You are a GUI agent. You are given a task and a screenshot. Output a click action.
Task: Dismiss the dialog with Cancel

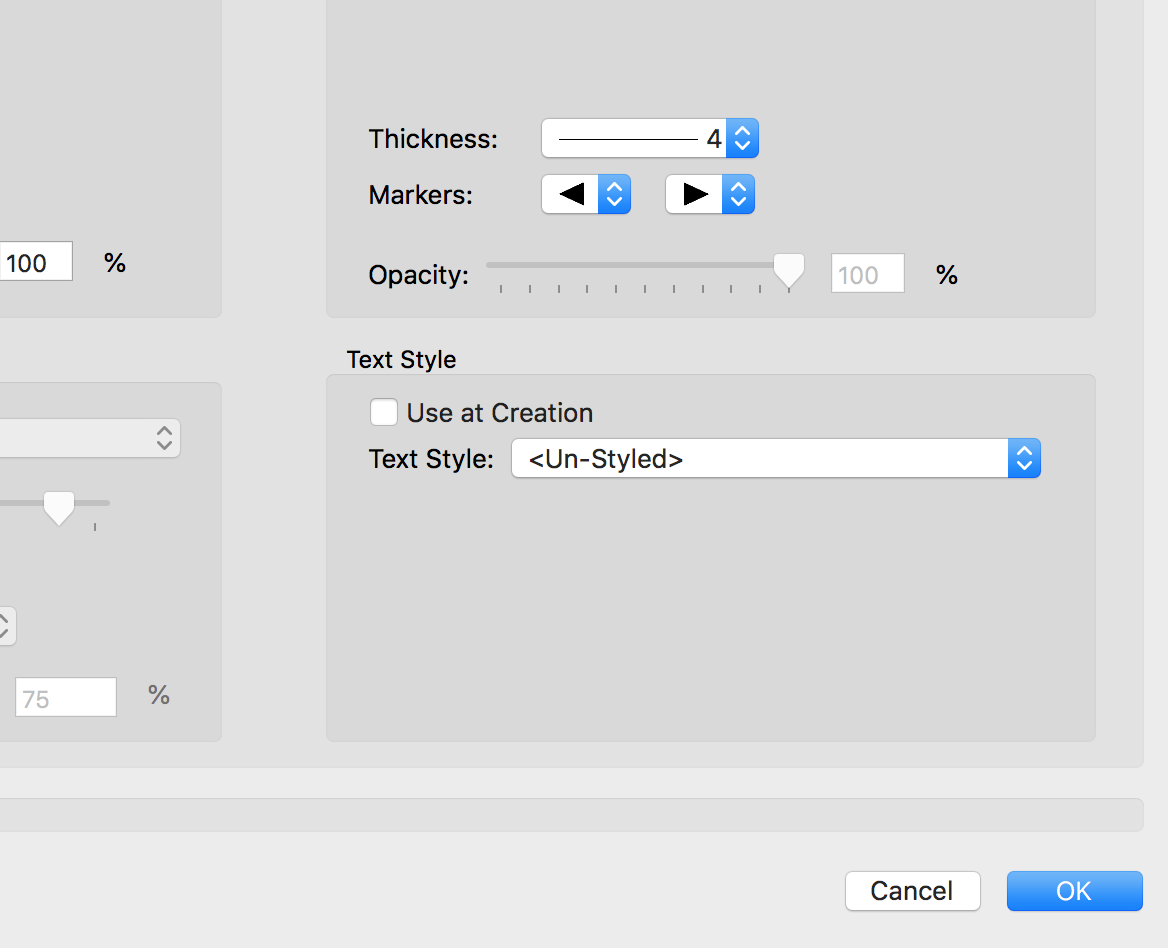pyautogui.click(x=911, y=890)
